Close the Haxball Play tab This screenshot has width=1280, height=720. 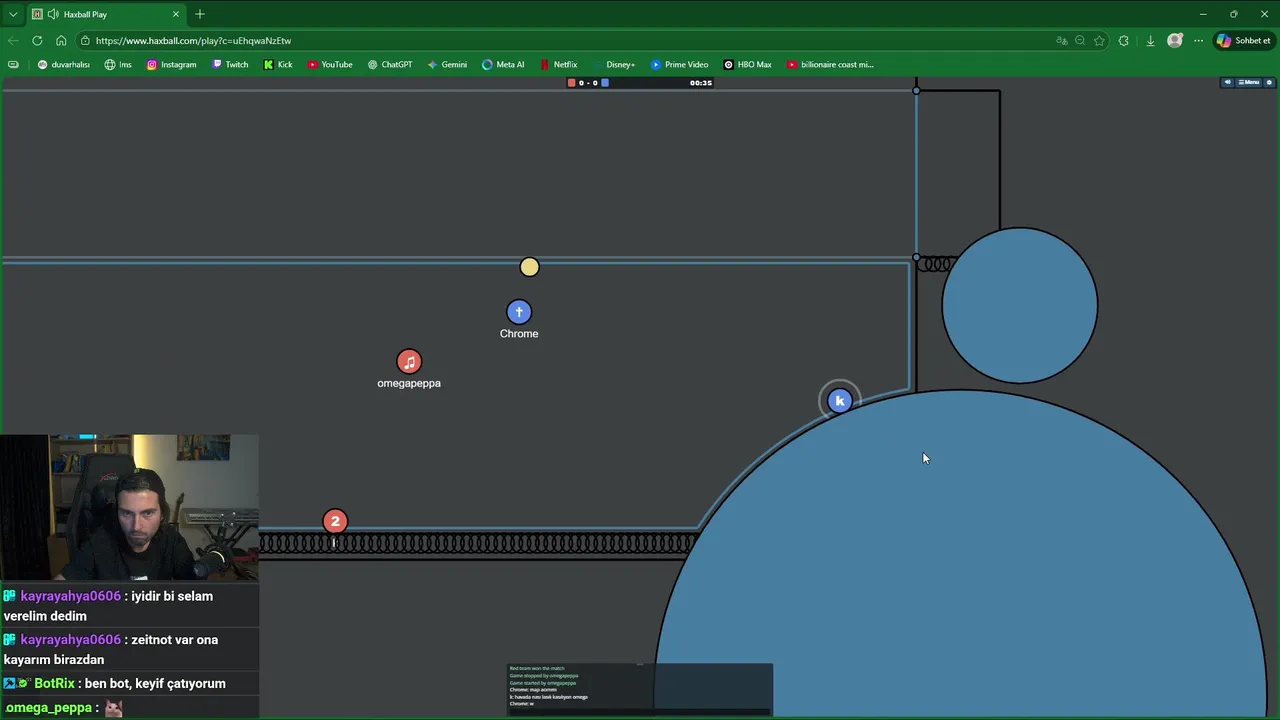[176, 14]
